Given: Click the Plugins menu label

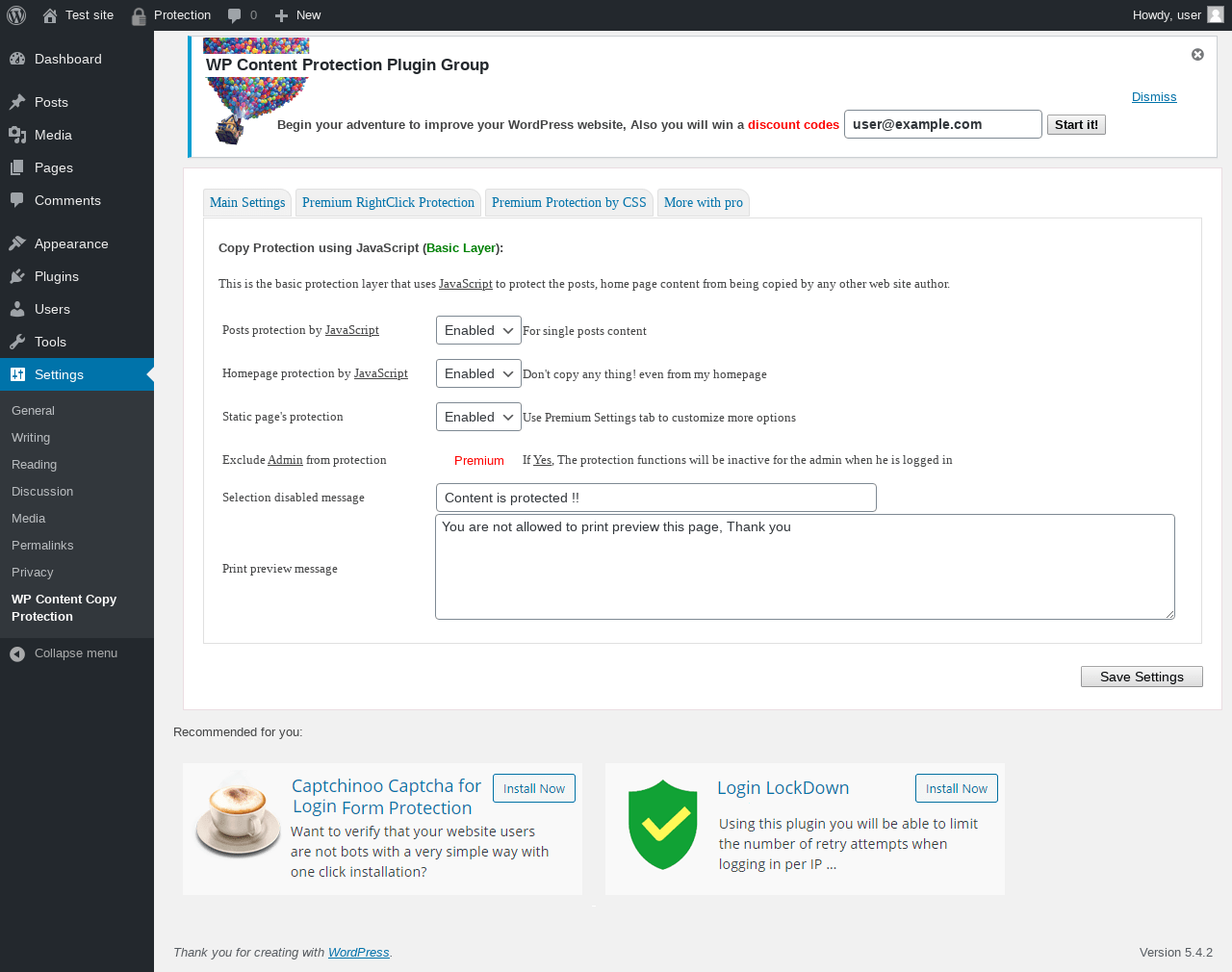Looking at the screenshot, I should click(57, 276).
